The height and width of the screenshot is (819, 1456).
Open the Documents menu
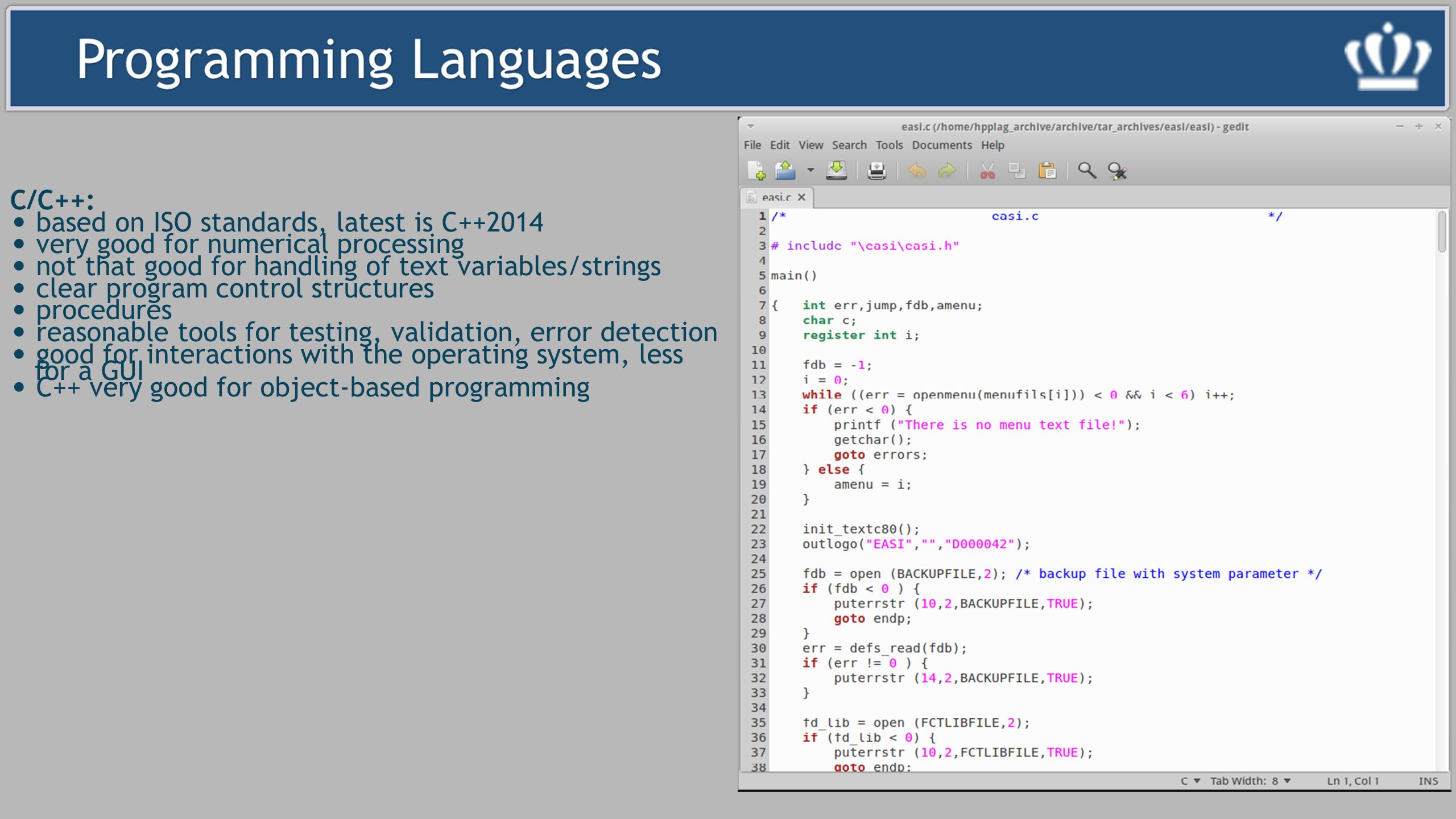(942, 145)
